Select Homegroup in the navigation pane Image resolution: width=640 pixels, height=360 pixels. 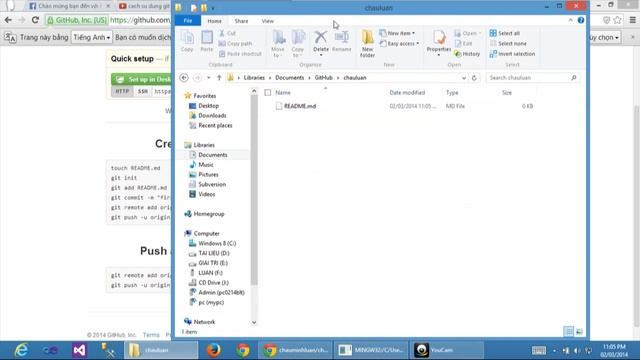208,214
